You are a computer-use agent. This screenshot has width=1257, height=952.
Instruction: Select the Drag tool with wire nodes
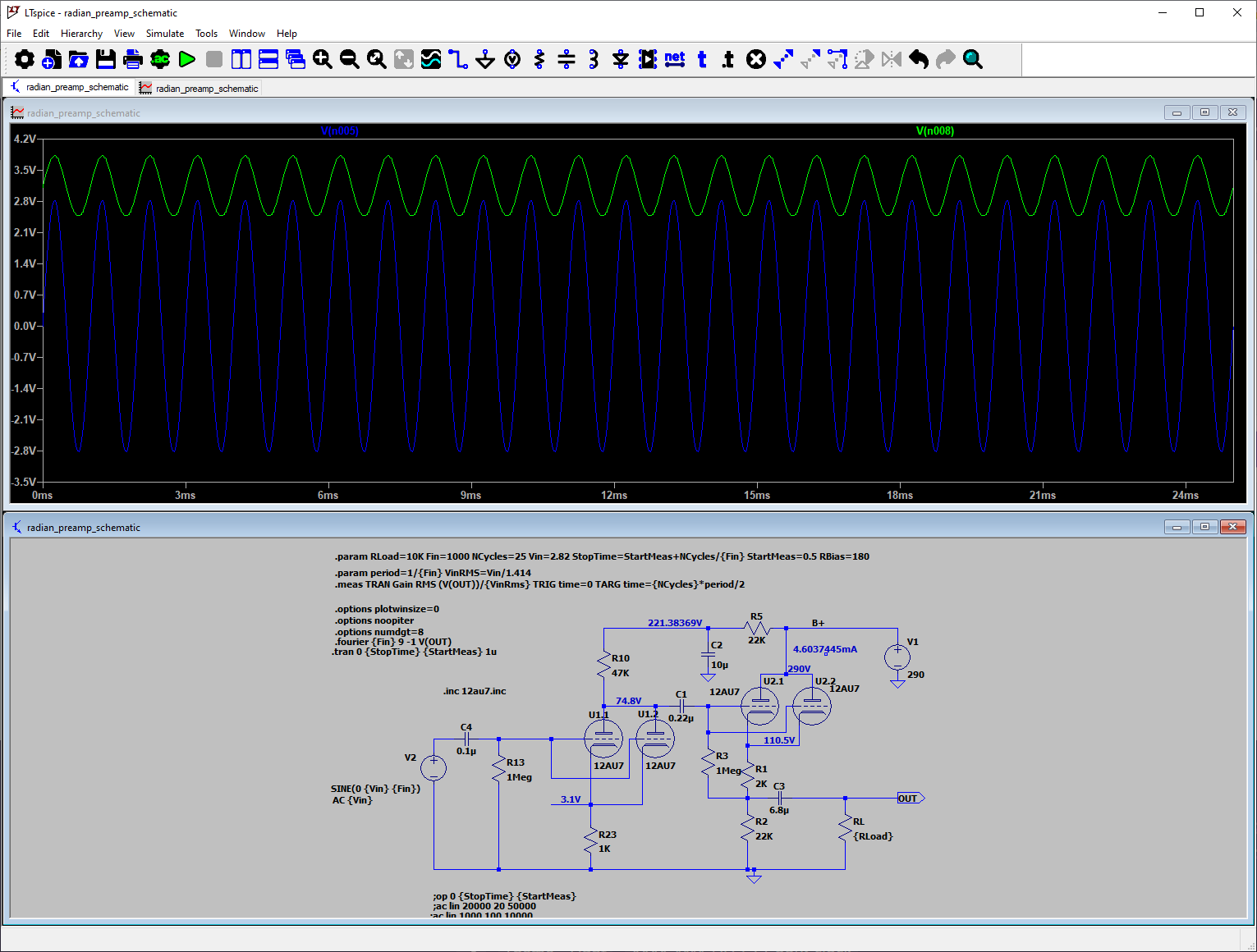point(837,59)
